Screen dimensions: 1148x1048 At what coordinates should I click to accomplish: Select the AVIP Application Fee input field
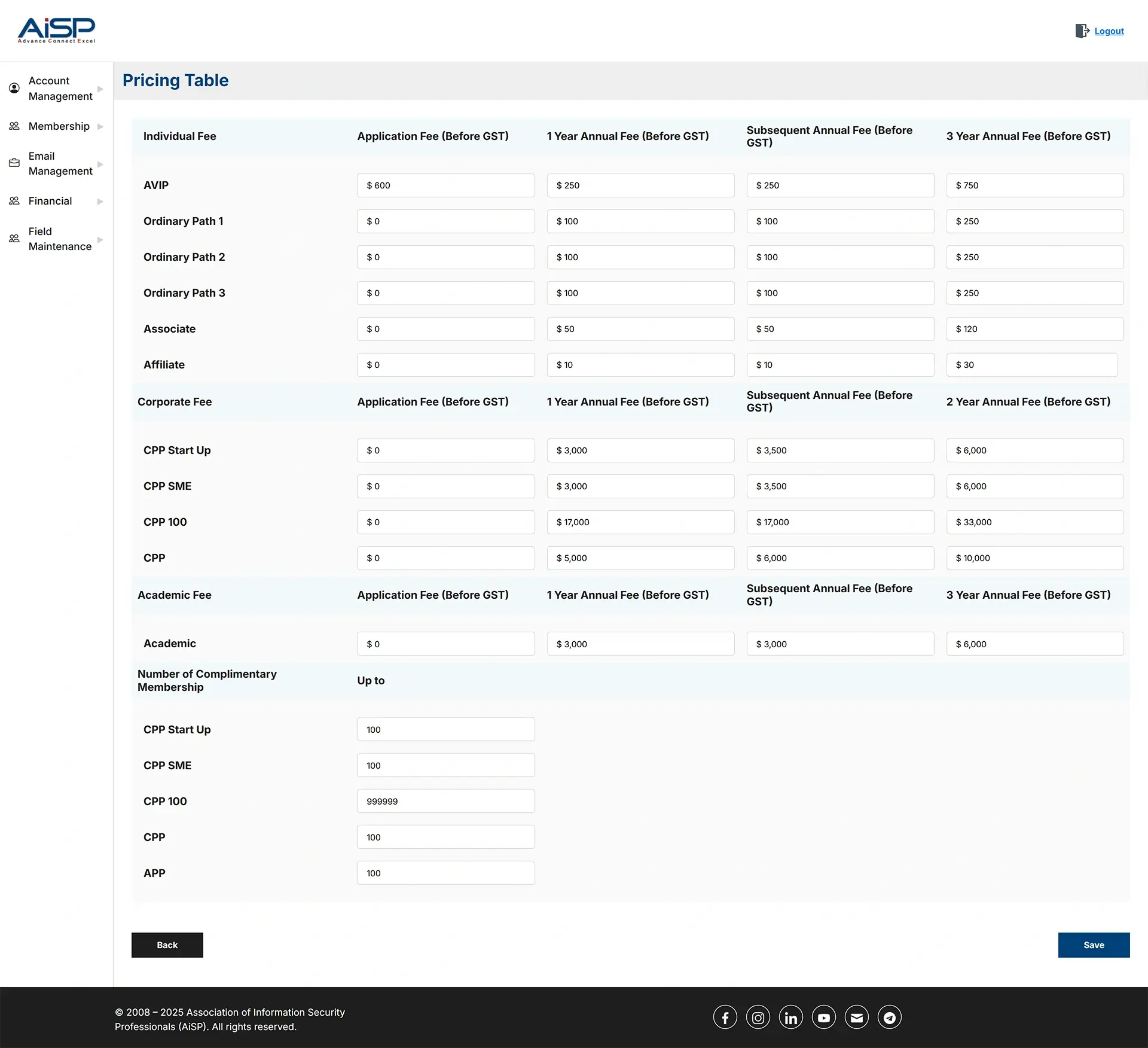pyautogui.click(x=445, y=185)
